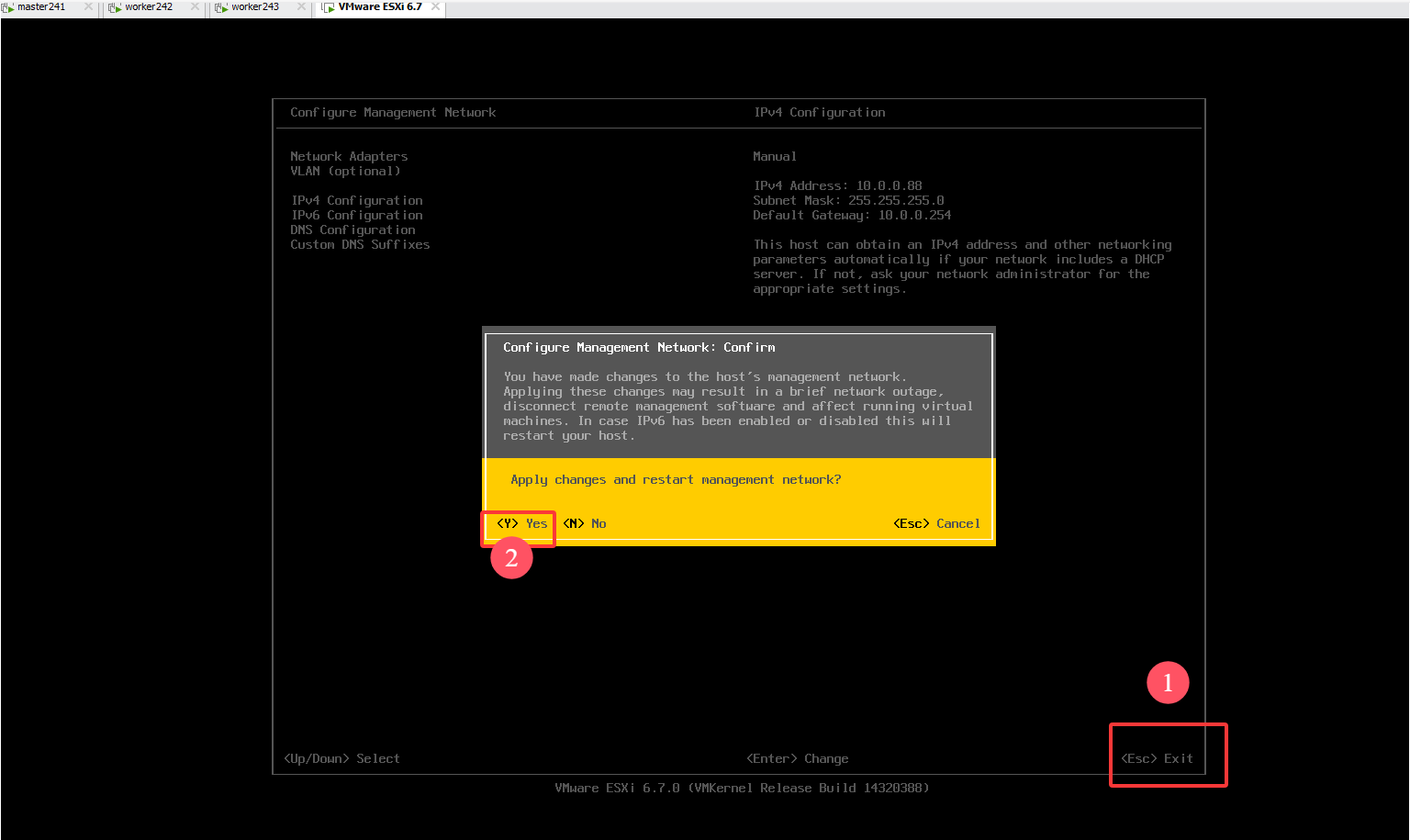
Task: Switch to the worker242 tab
Action: click(149, 6)
